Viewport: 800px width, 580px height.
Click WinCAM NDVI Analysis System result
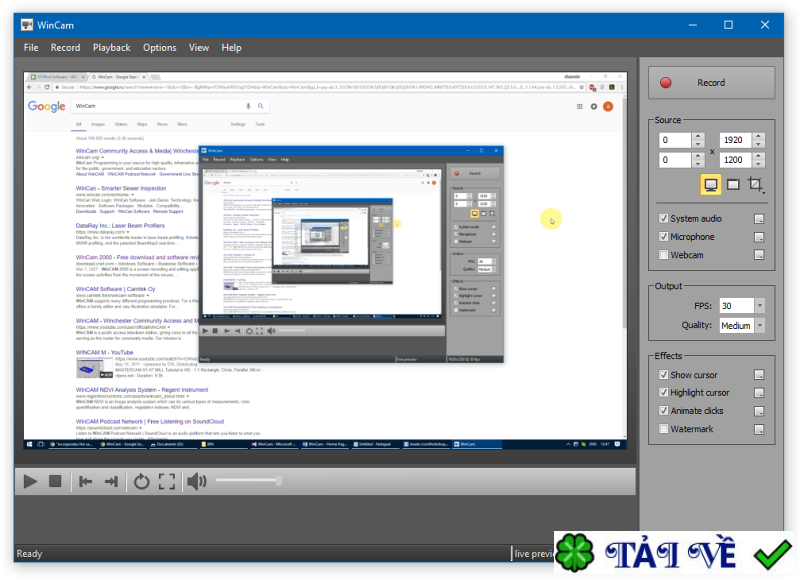pyautogui.click(x=142, y=390)
